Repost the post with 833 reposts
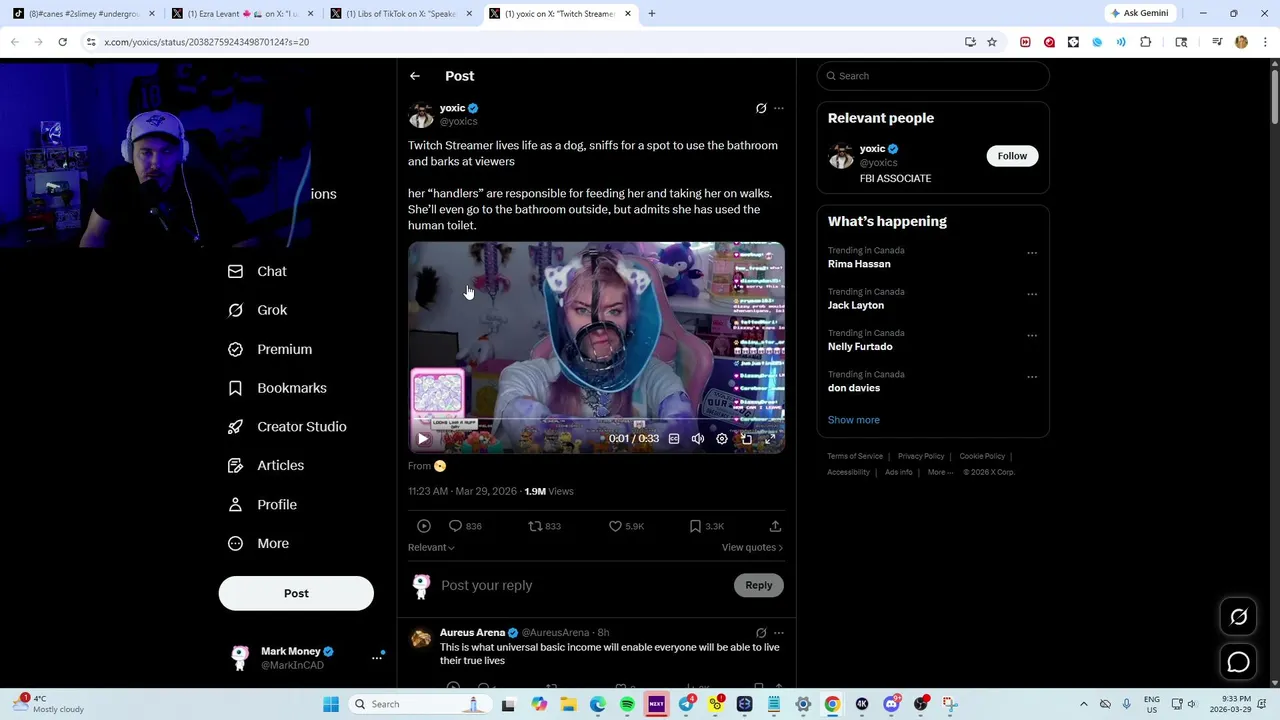Screen dimensions: 1280x720 click(x=545, y=526)
